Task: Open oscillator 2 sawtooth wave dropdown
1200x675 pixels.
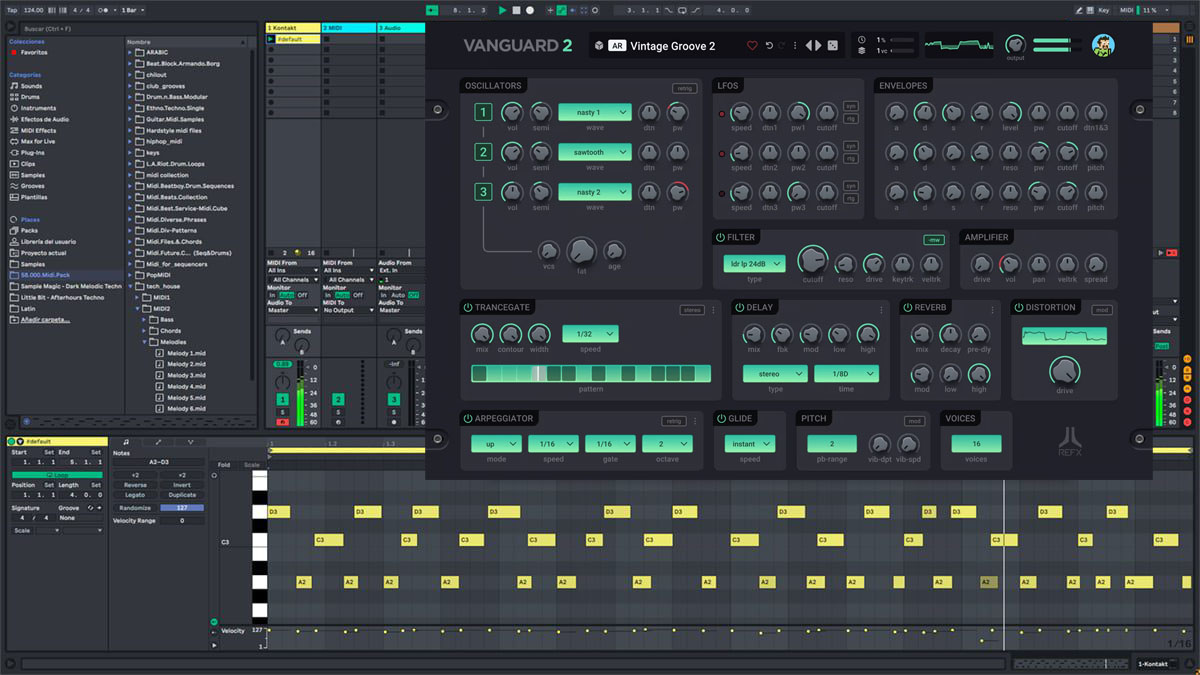Action: click(x=594, y=152)
